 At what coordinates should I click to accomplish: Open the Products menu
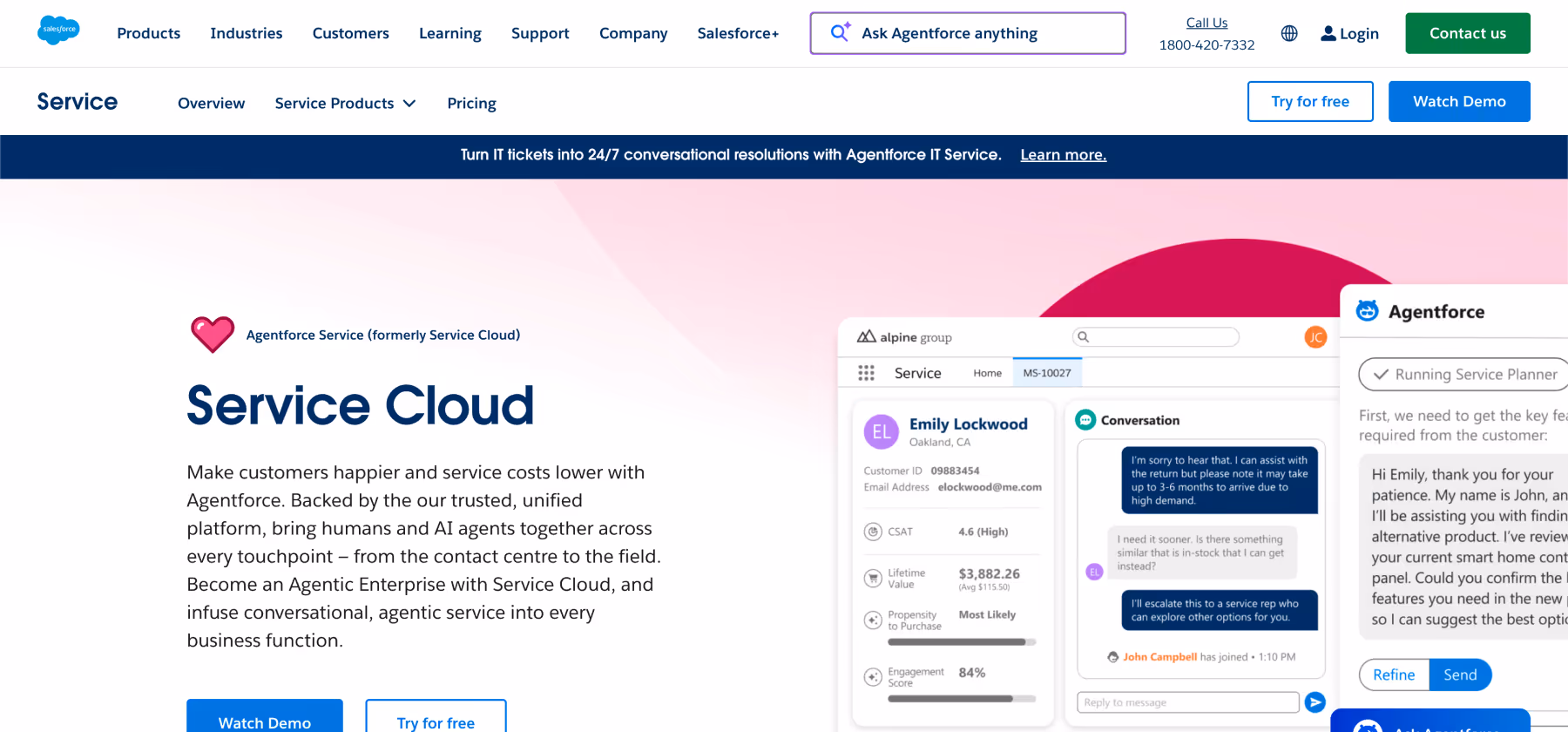[149, 33]
